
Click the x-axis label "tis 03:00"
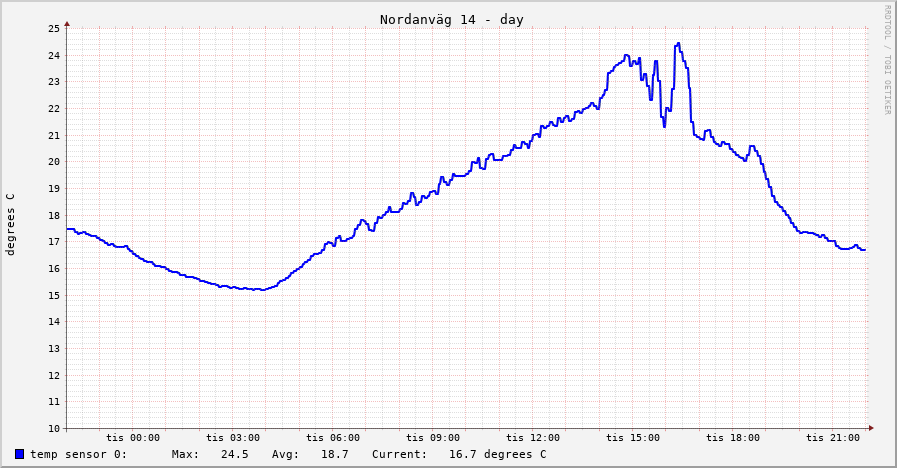[233, 438]
